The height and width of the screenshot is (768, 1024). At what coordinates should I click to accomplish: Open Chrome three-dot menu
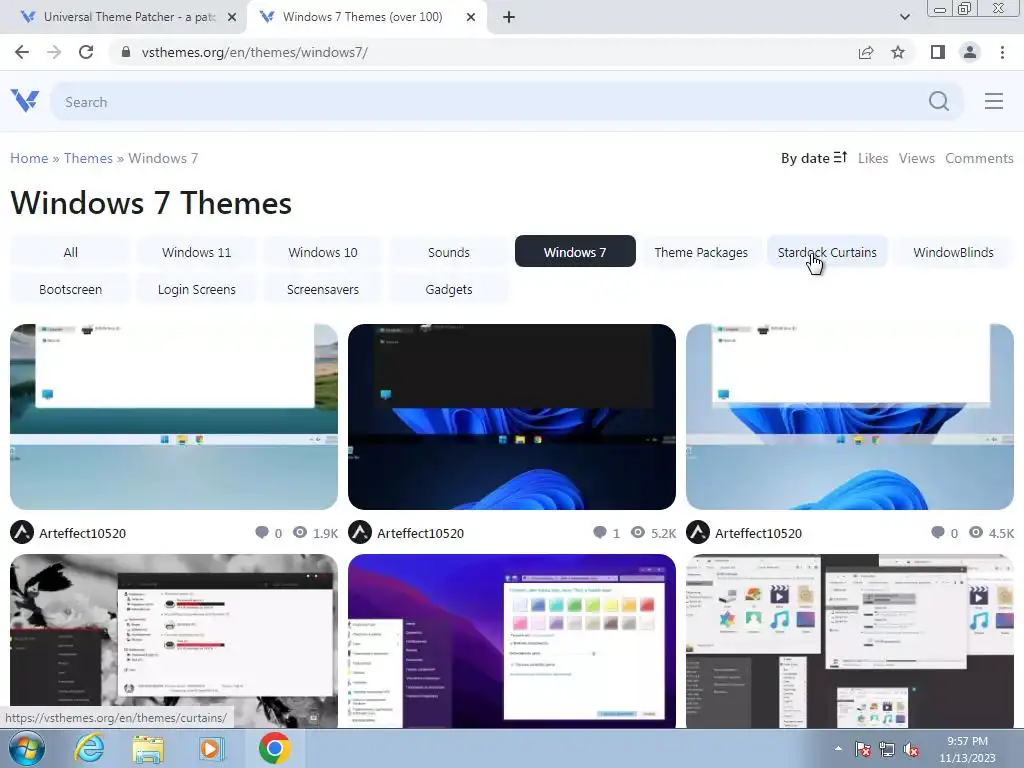[x=1002, y=52]
